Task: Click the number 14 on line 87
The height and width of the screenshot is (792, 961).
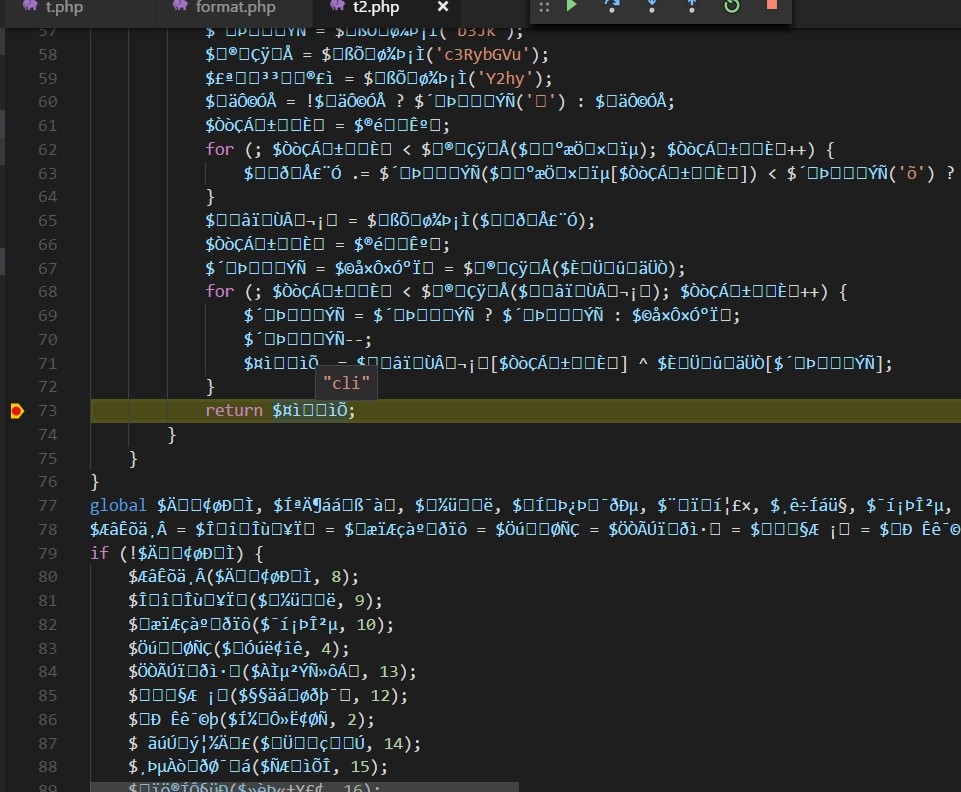Action: click(x=393, y=744)
